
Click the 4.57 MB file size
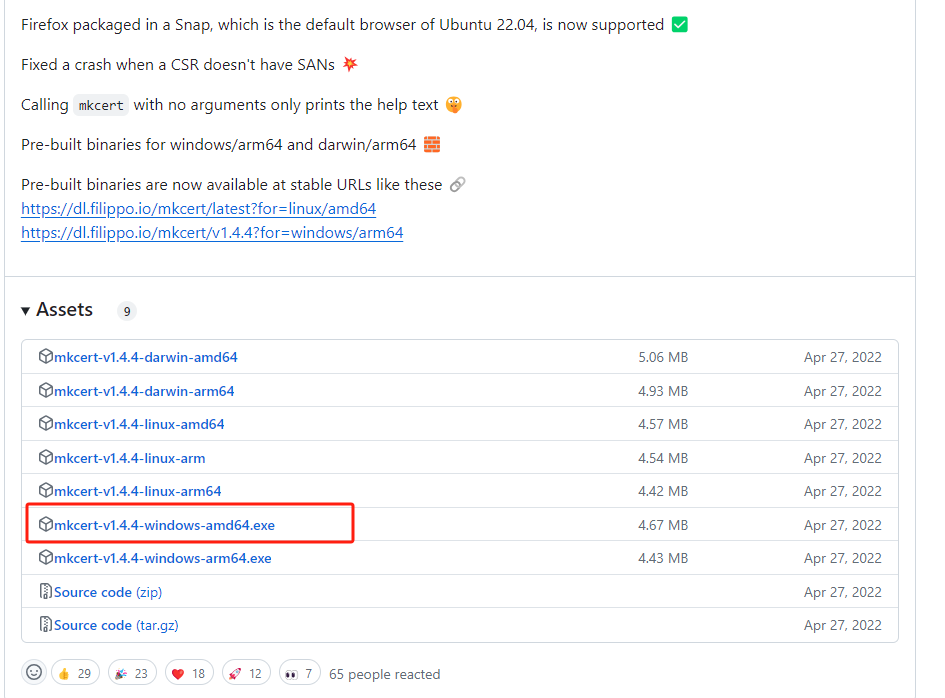[663, 424]
